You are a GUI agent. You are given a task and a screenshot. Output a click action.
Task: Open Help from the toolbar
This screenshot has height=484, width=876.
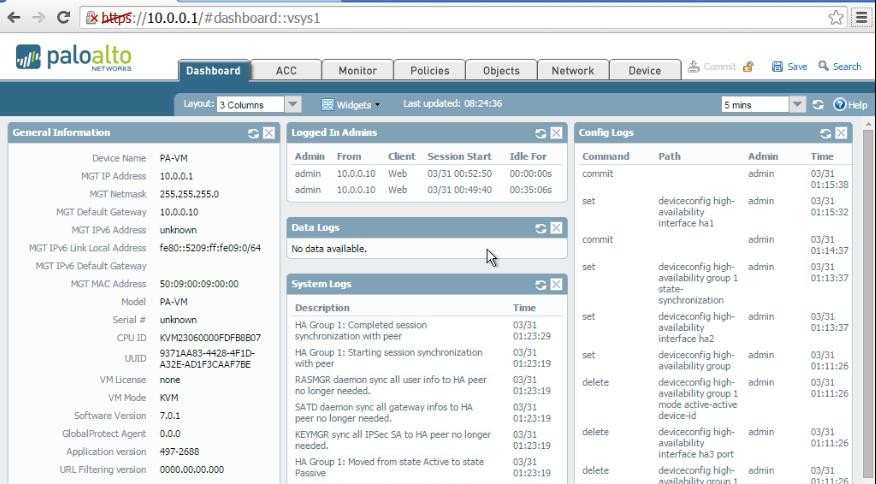coord(850,104)
